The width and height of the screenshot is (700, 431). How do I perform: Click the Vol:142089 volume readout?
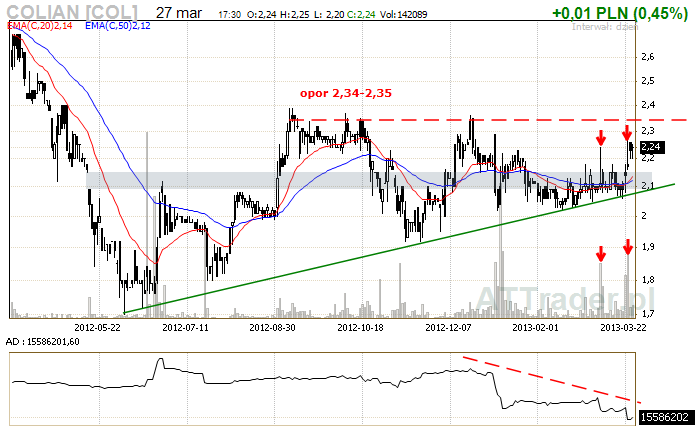[x=404, y=15]
